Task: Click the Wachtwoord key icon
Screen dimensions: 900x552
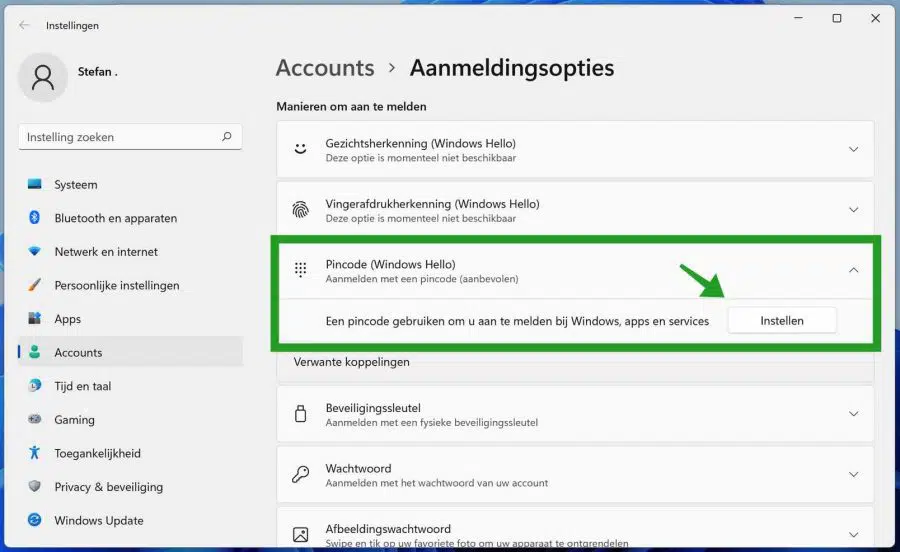Action: click(x=300, y=474)
